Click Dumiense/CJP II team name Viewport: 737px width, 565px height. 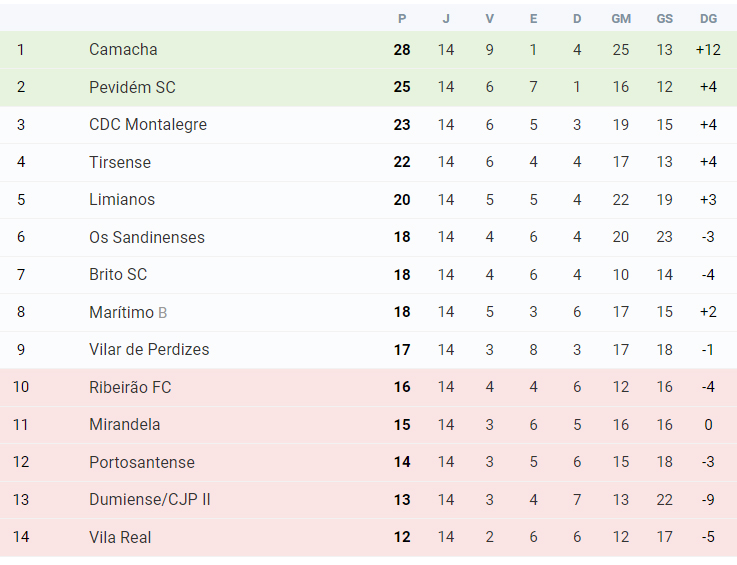149,499
